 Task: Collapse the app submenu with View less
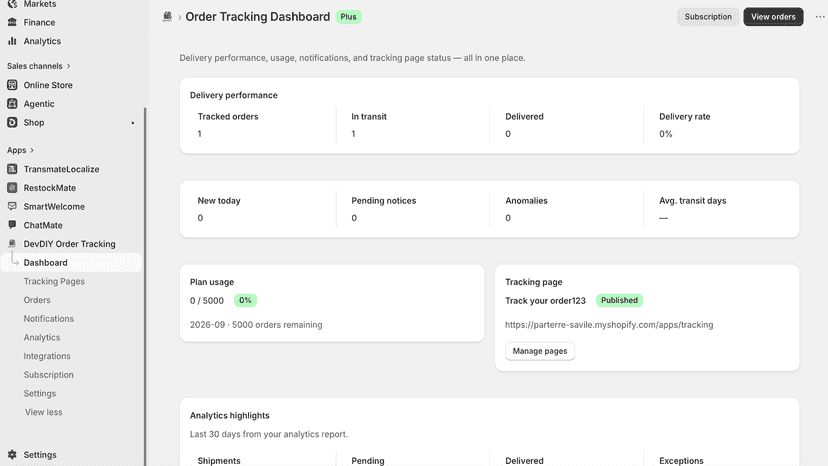click(x=43, y=412)
